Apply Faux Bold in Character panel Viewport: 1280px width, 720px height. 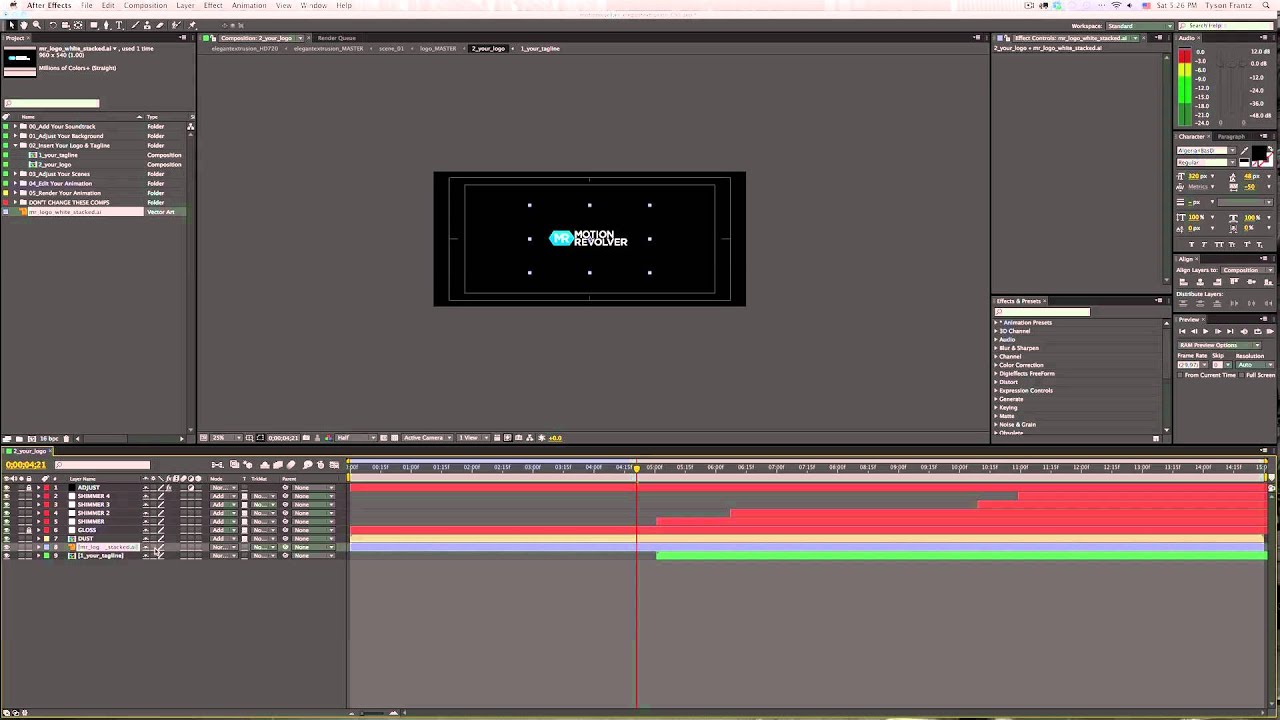pyautogui.click(x=1192, y=244)
